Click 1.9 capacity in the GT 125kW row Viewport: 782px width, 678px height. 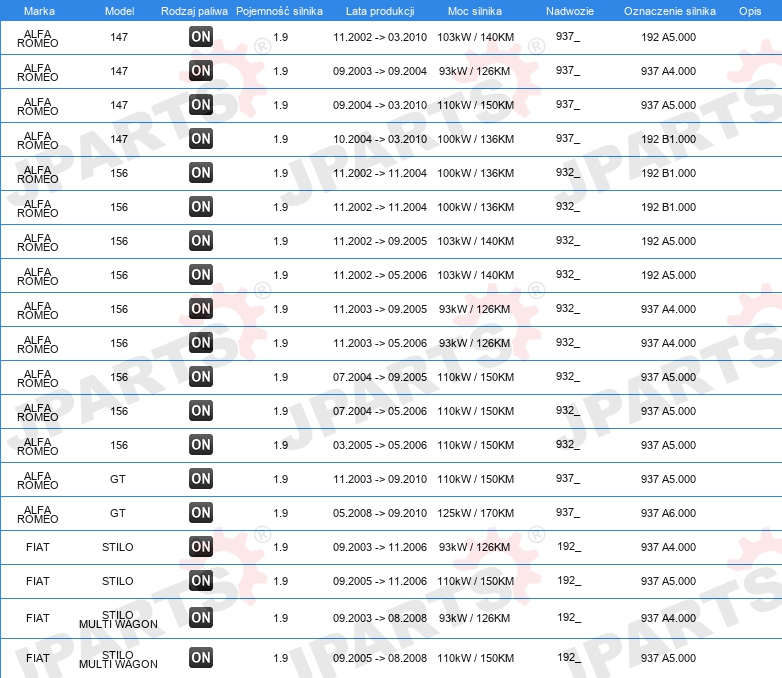pos(281,513)
